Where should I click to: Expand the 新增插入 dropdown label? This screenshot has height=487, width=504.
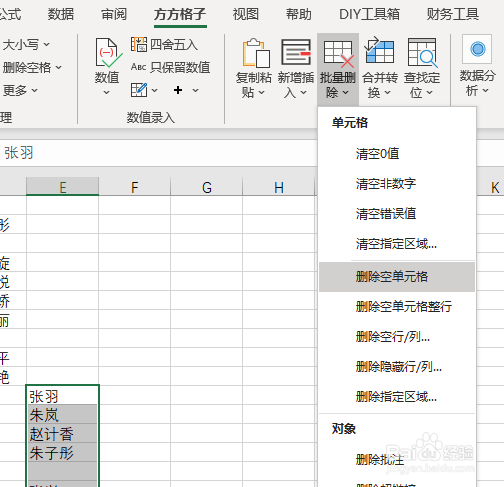tap(296, 85)
